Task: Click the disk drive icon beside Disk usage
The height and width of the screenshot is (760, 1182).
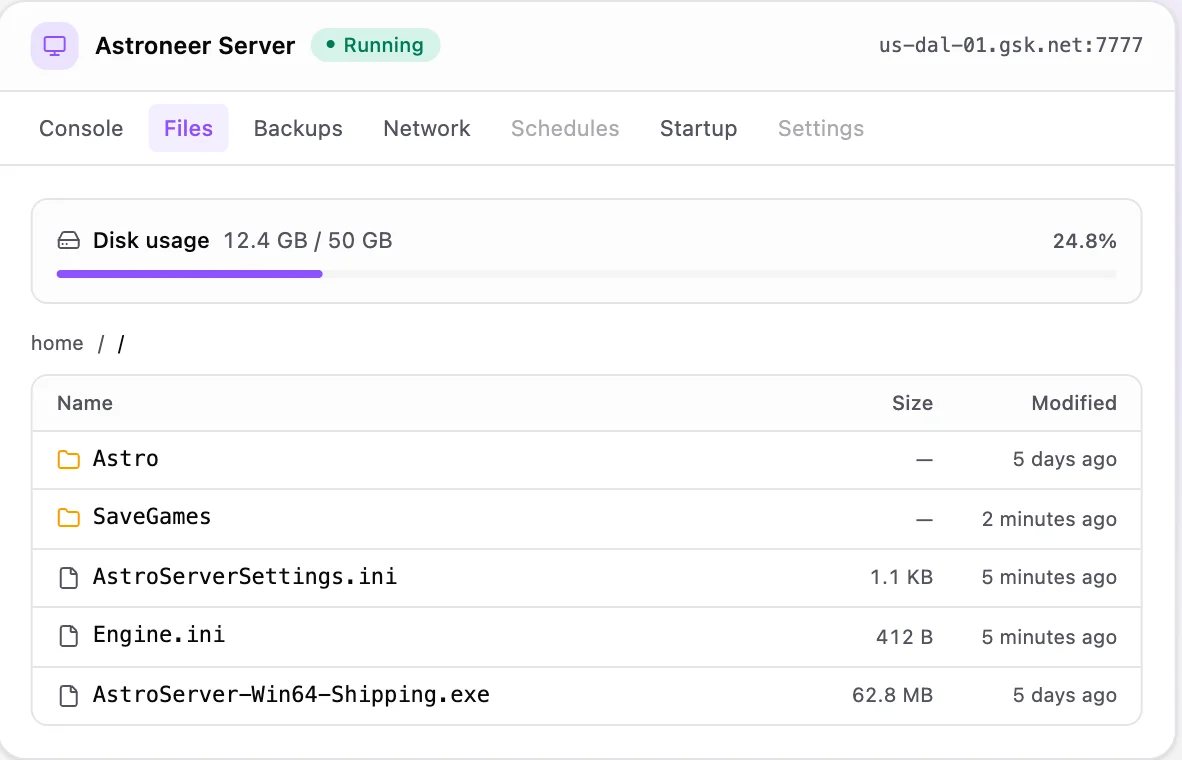Action: click(x=69, y=241)
